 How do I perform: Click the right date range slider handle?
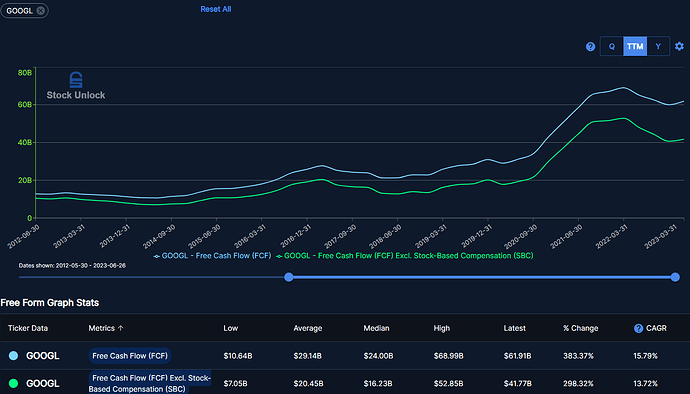675,277
